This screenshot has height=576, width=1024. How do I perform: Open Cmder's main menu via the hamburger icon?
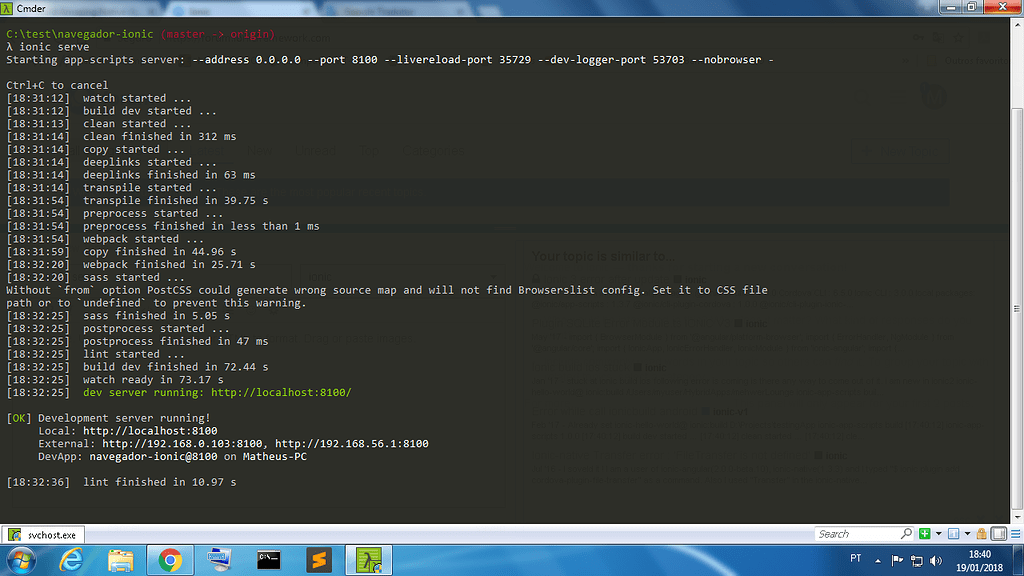tap(1015, 533)
